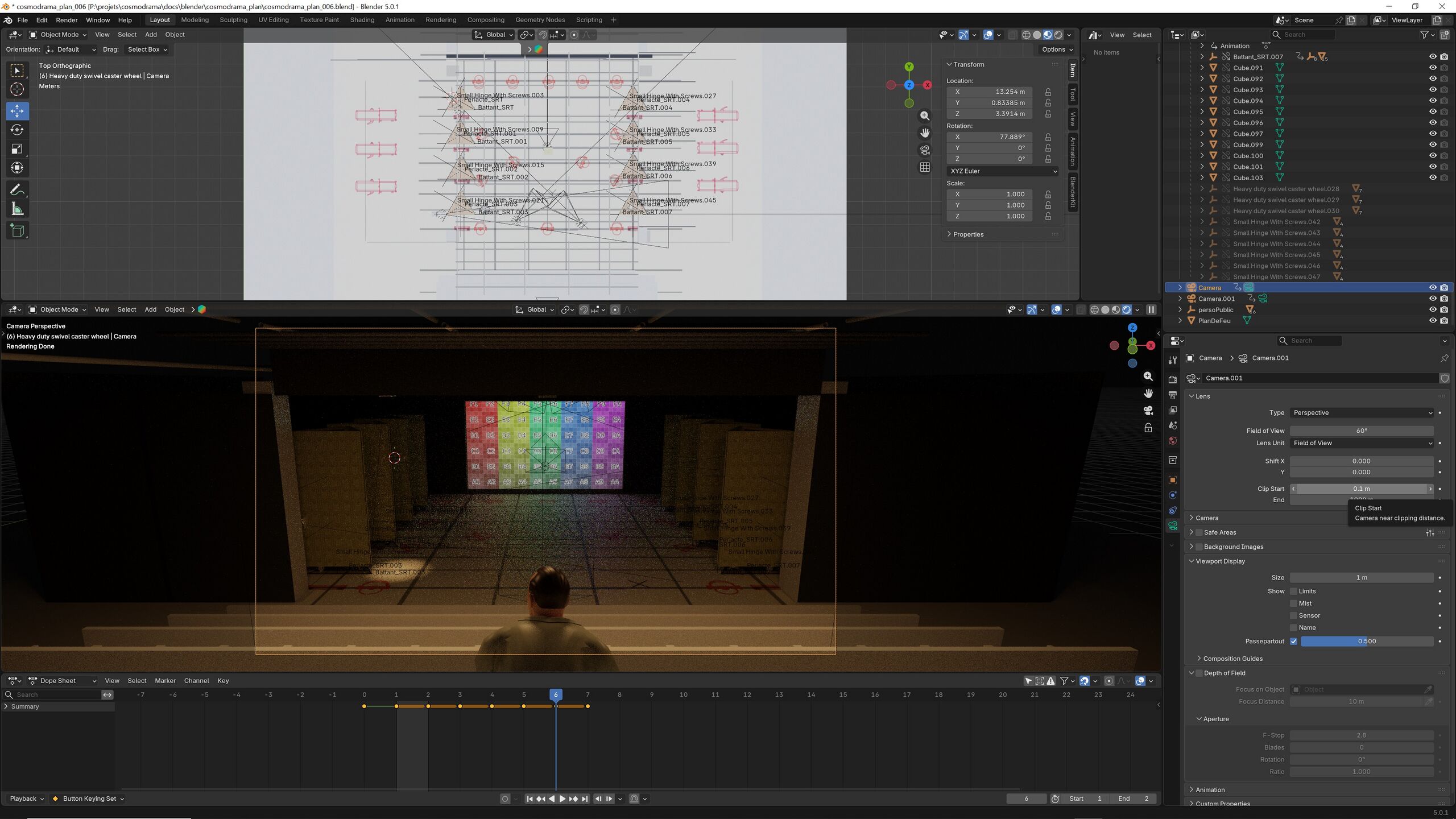Open the XYZ Euler rotation mode dropdown
Screen dimensions: 1456x819
click(x=1003, y=171)
